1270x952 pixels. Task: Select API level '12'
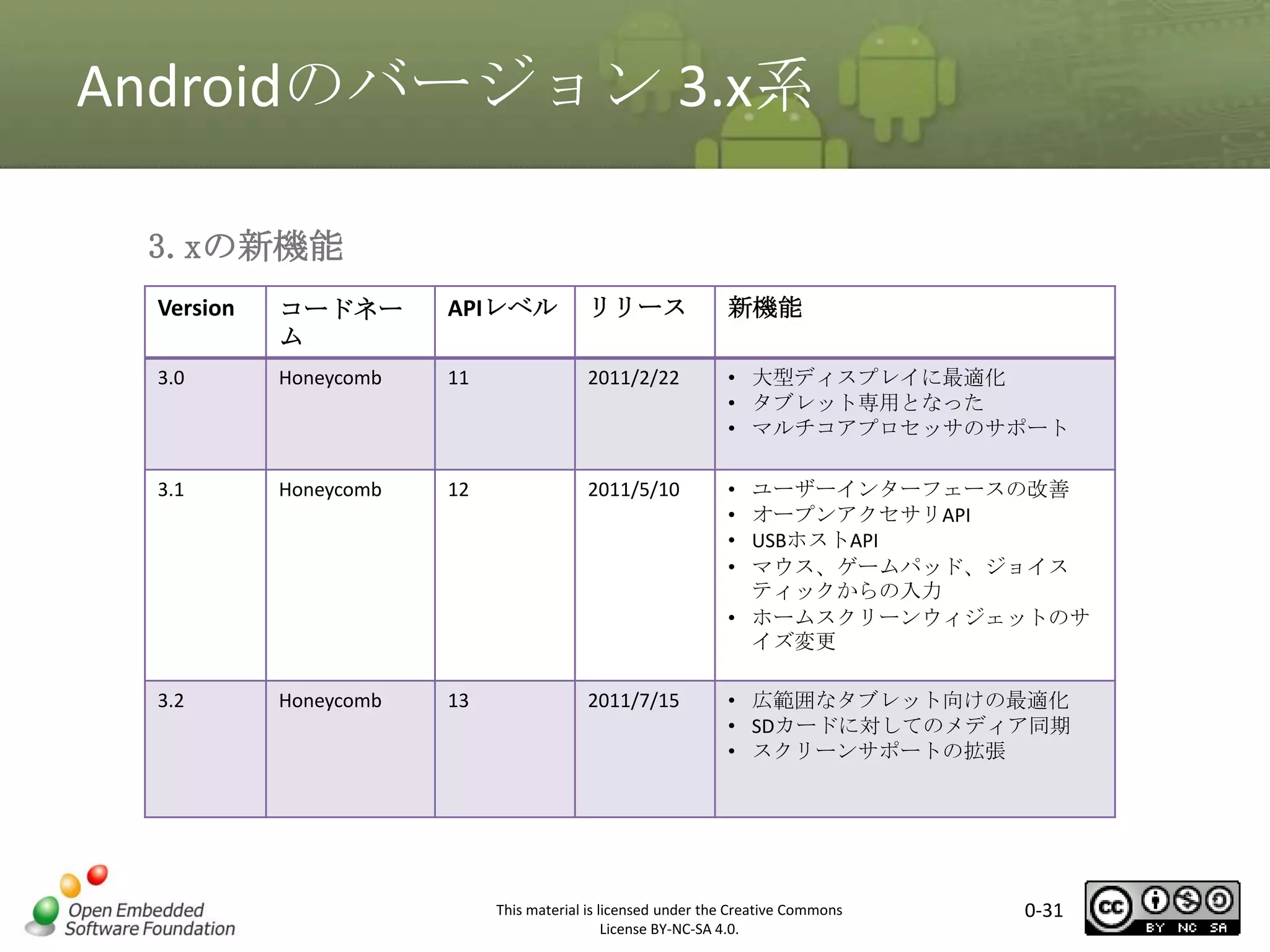click(458, 490)
